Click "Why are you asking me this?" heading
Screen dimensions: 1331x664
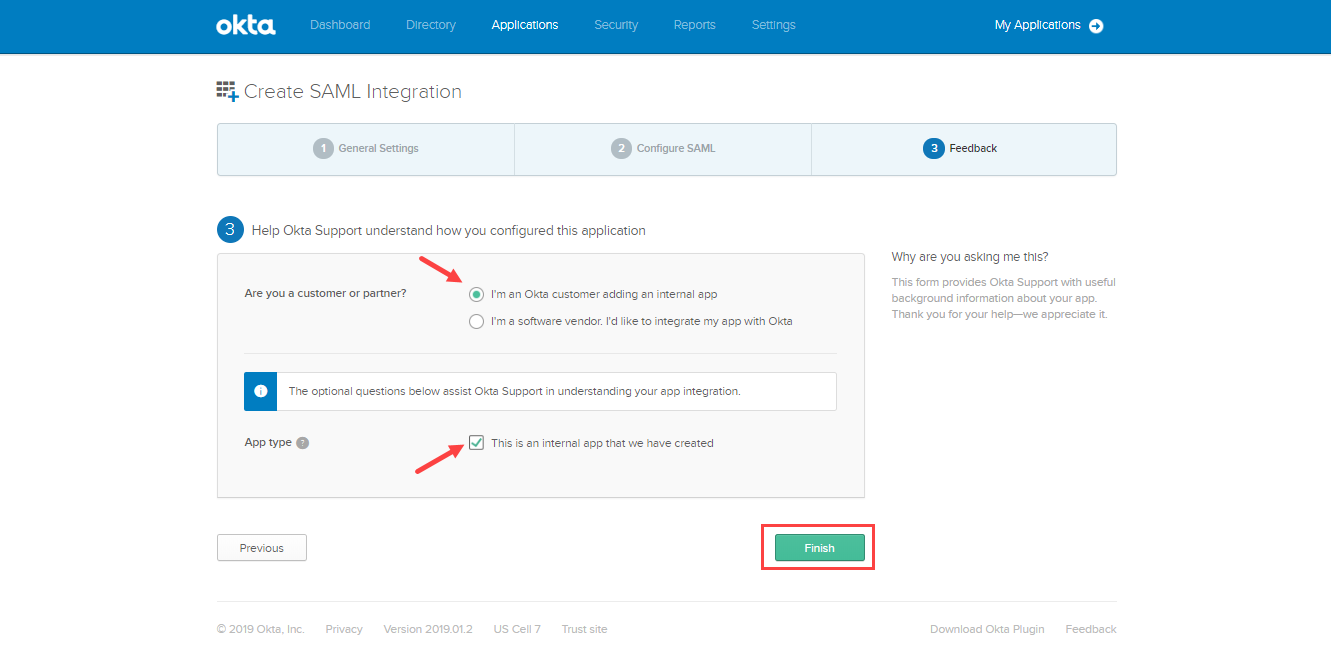(x=970, y=257)
